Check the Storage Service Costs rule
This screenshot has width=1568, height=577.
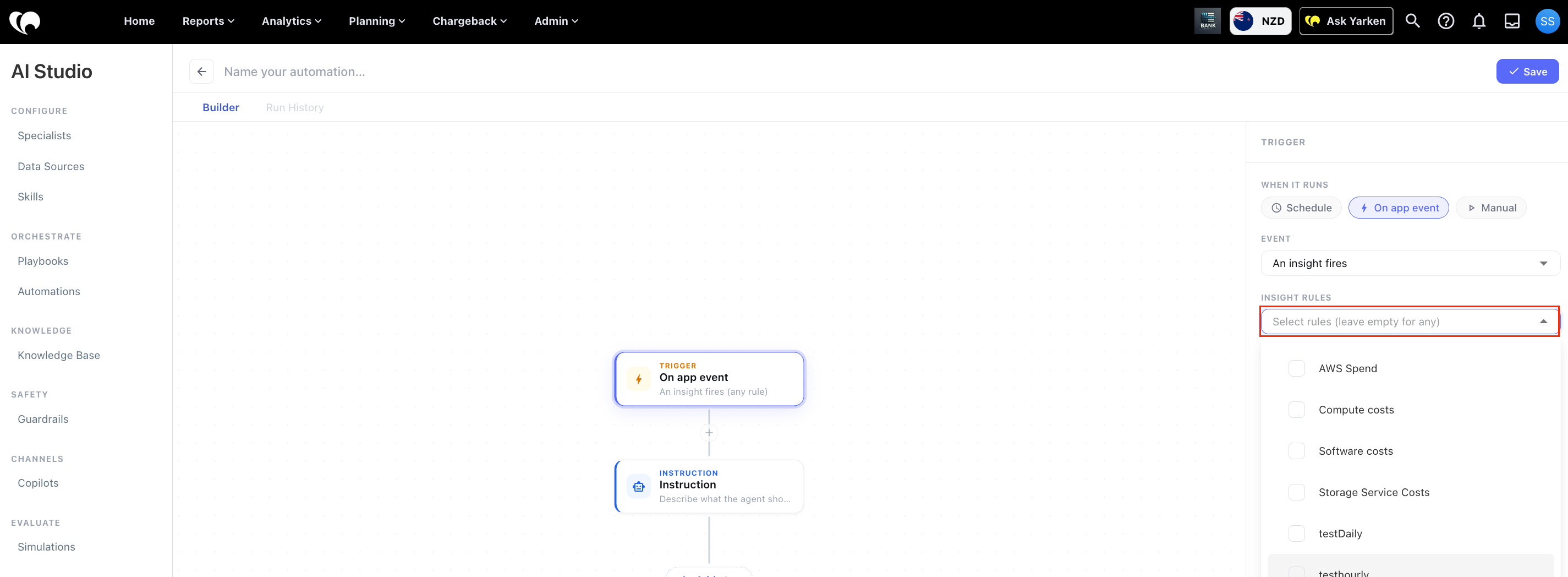[x=1297, y=492]
